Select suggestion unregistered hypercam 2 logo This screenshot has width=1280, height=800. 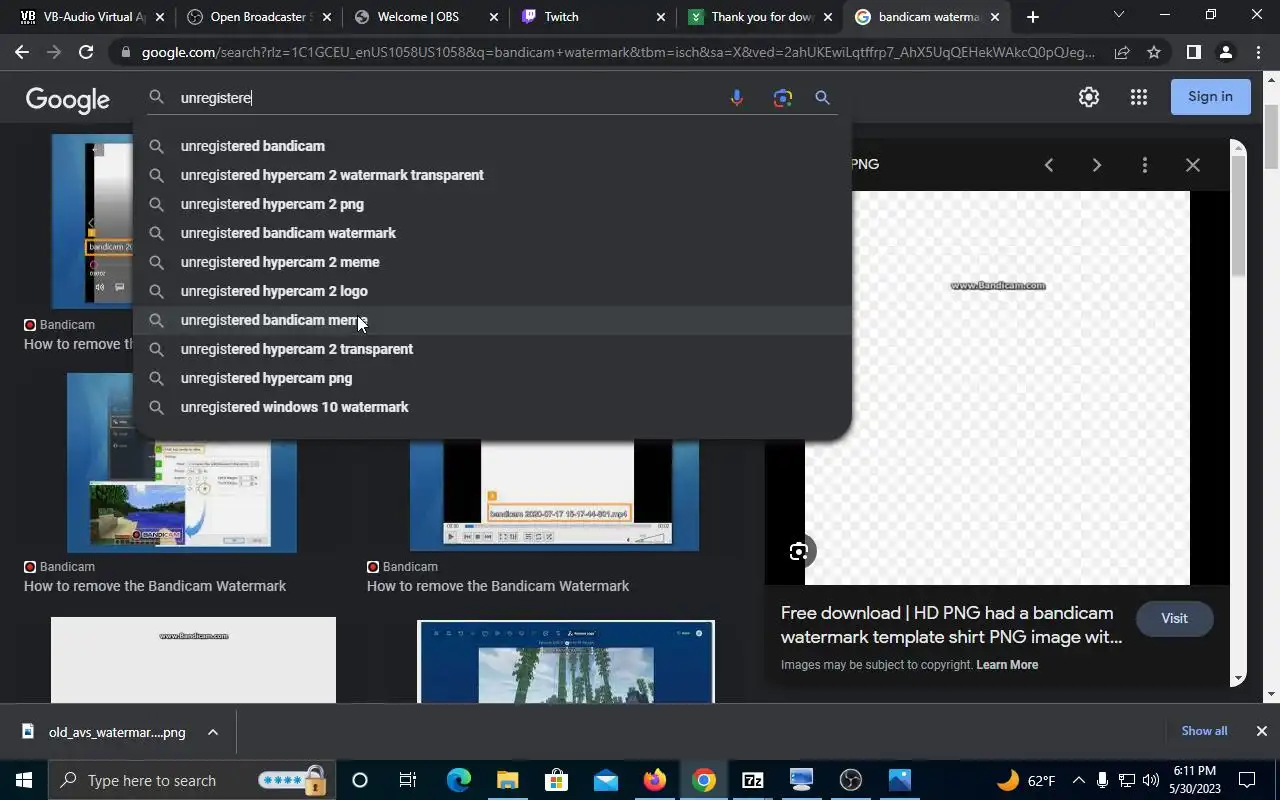tap(492, 291)
